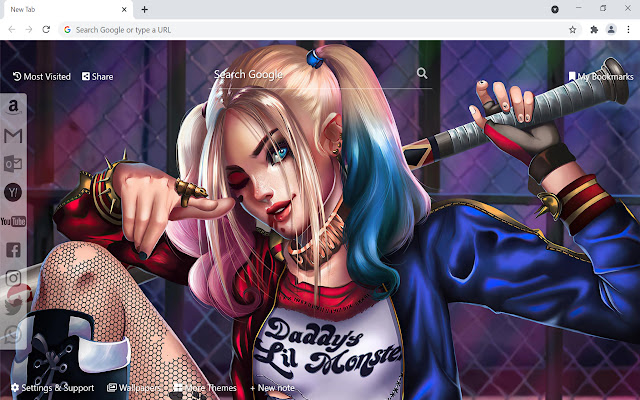Go forward to next page
640x400 pixels.
pos(29,29)
